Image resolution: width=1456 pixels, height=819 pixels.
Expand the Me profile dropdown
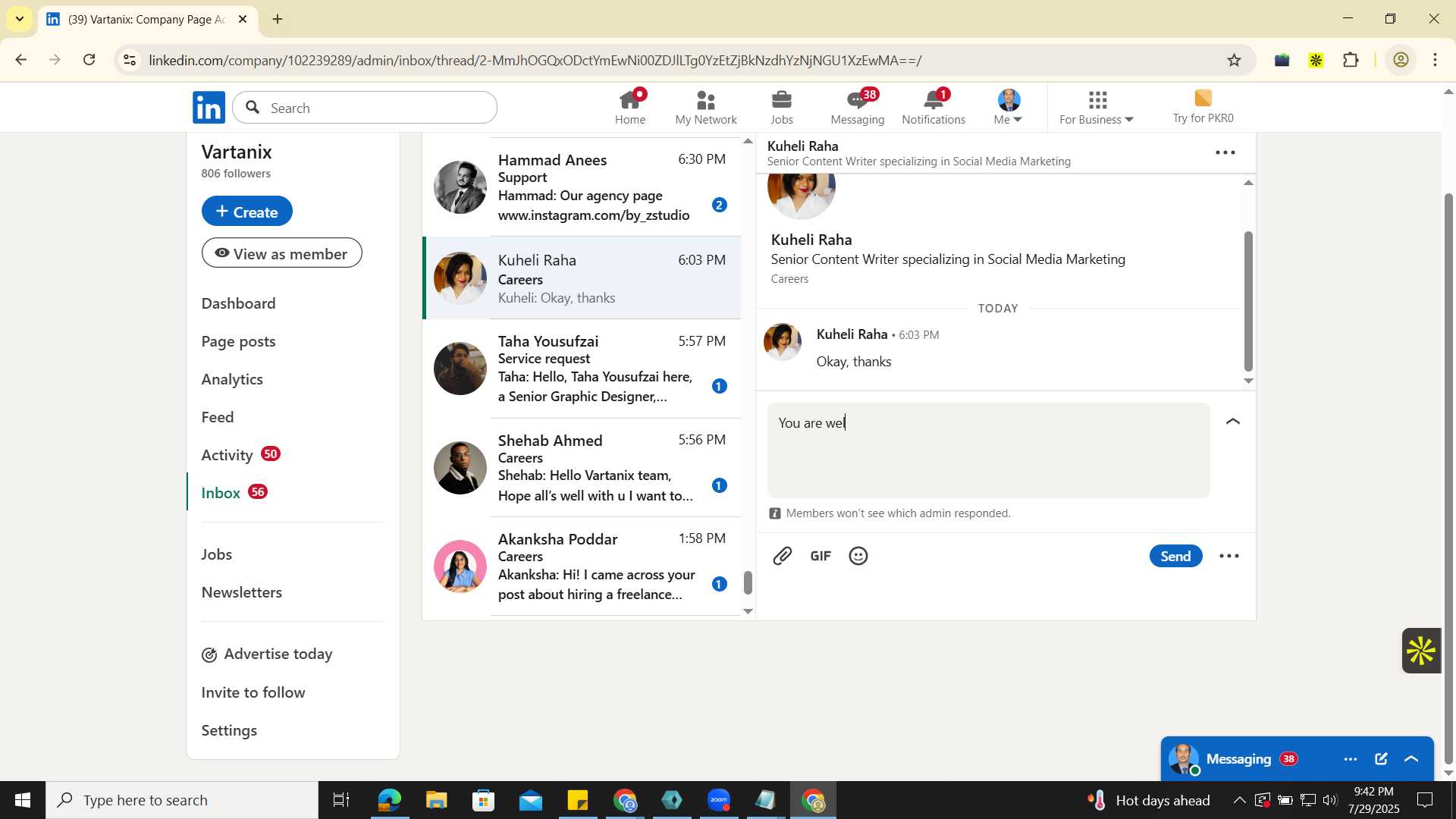1009,108
